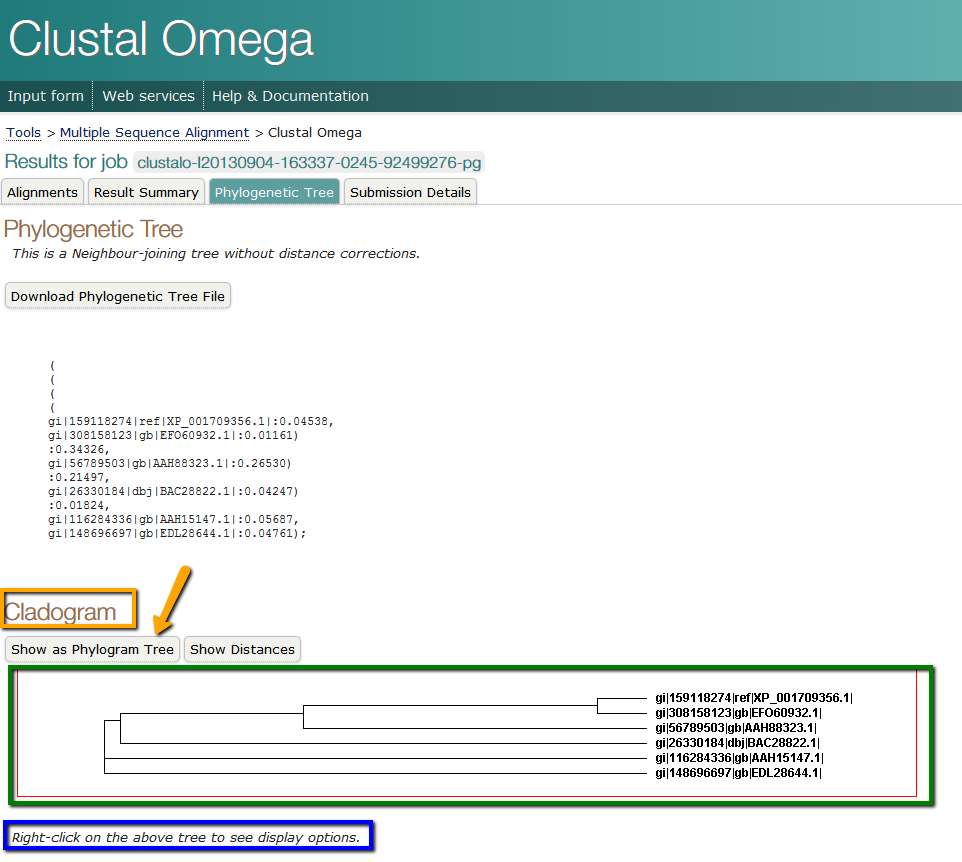Viewport: 962px width, 862px height.
Task: Click Newick line gi|148696697|gb|EDL28644.1|:0.04761
Action: pyautogui.click(x=177, y=534)
